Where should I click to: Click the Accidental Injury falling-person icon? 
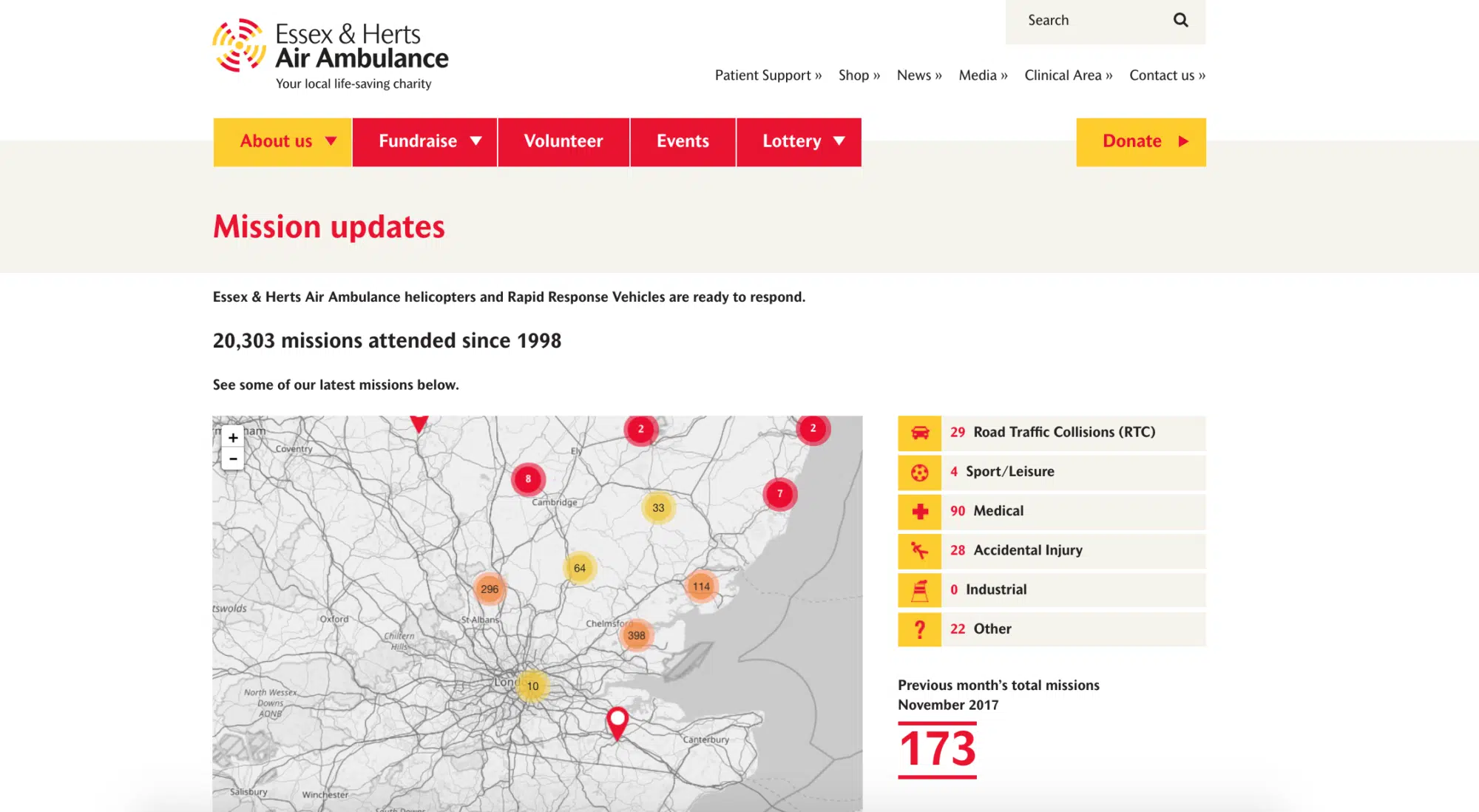coord(919,551)
